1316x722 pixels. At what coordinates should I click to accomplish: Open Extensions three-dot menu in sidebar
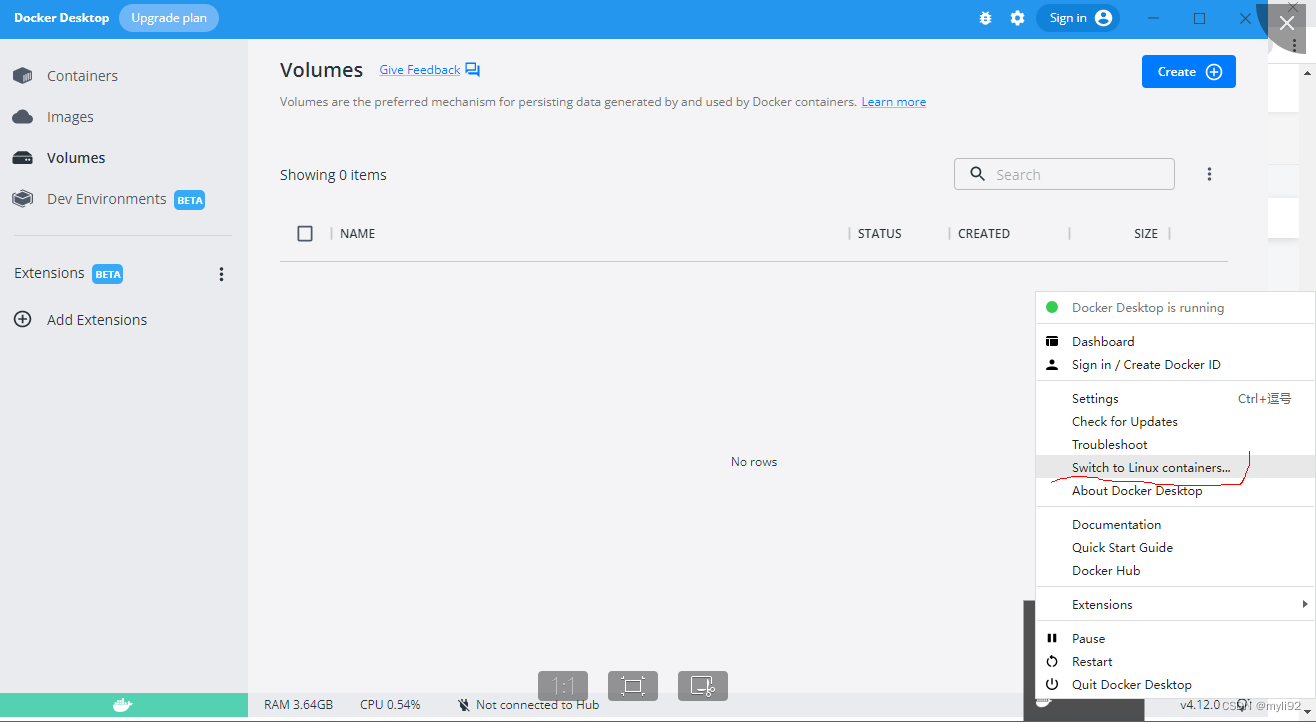(222, 274)
